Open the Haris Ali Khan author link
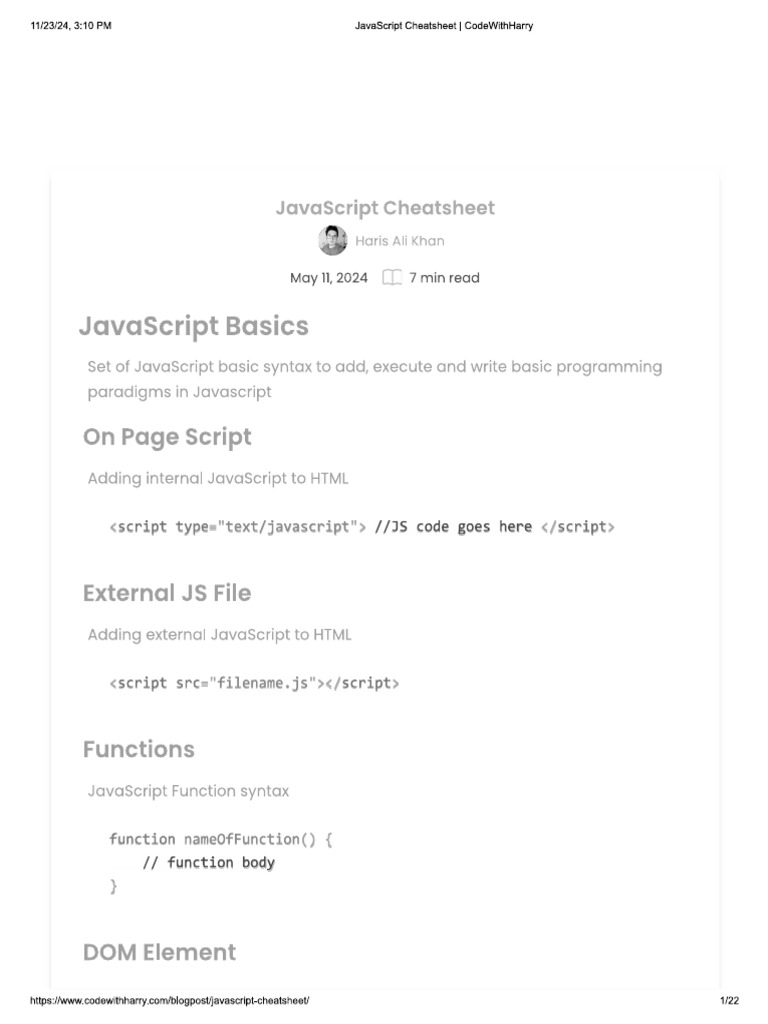 (x=400, y=241)
